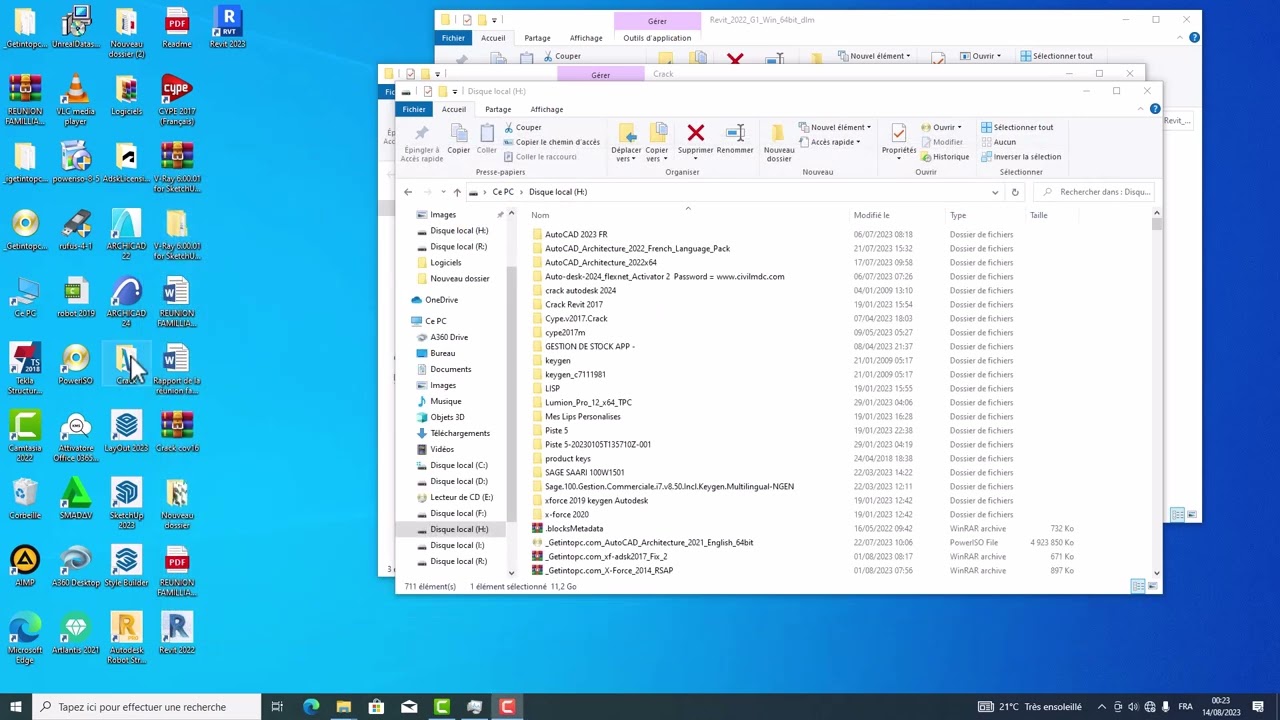Open the rufus-4.1 desktop icon

pyautogui.click(x=76, y=230)
